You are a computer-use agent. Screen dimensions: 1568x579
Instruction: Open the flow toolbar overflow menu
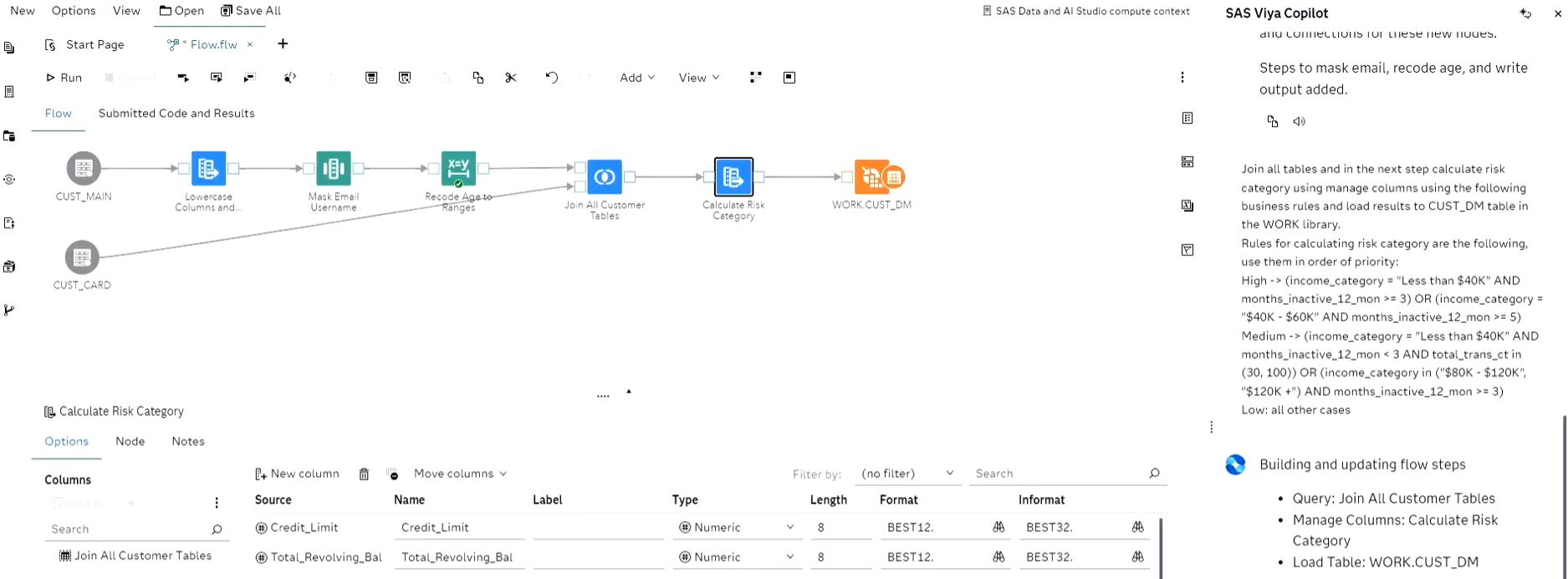[x=1182, y=77]
